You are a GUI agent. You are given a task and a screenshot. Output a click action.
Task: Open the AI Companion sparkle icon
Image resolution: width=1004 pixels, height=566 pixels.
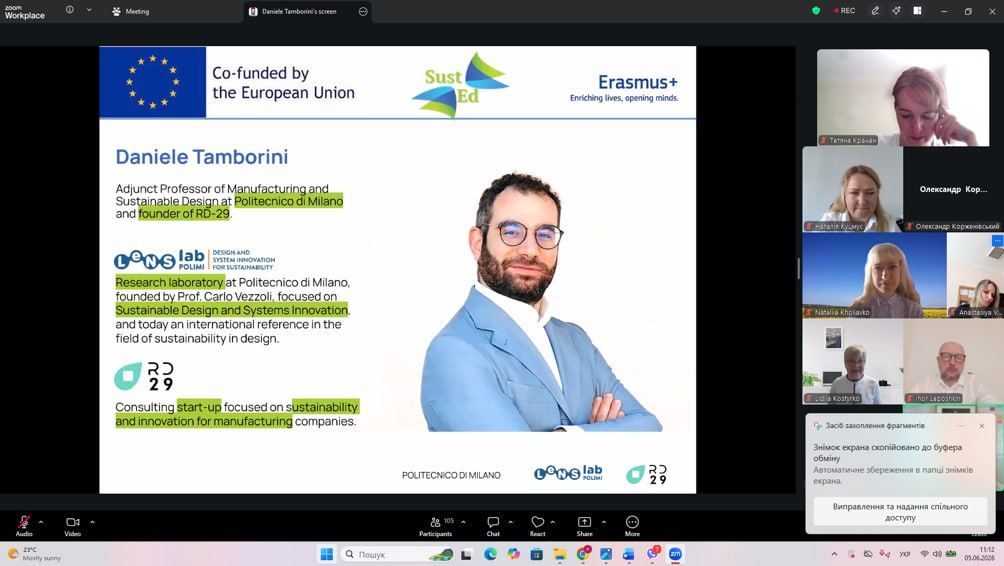(x=896, y=11)
